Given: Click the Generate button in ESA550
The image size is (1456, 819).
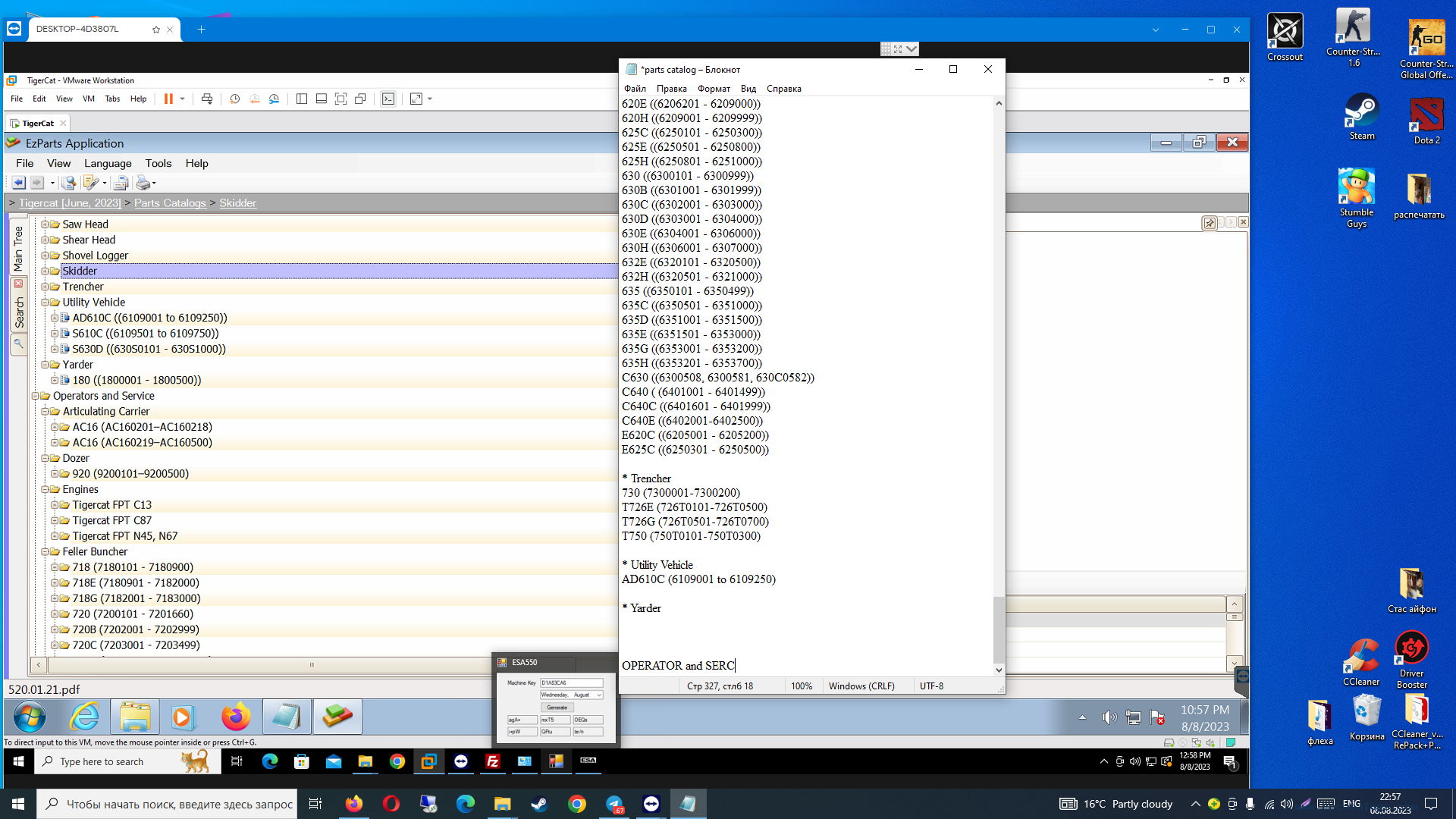Looking at the screenshot, I should 557,708.
